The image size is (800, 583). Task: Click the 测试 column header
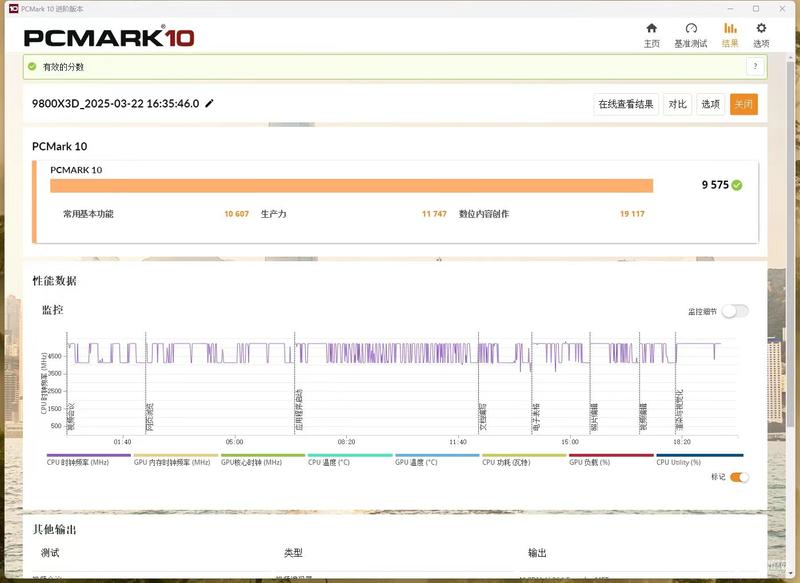point(50,552)
